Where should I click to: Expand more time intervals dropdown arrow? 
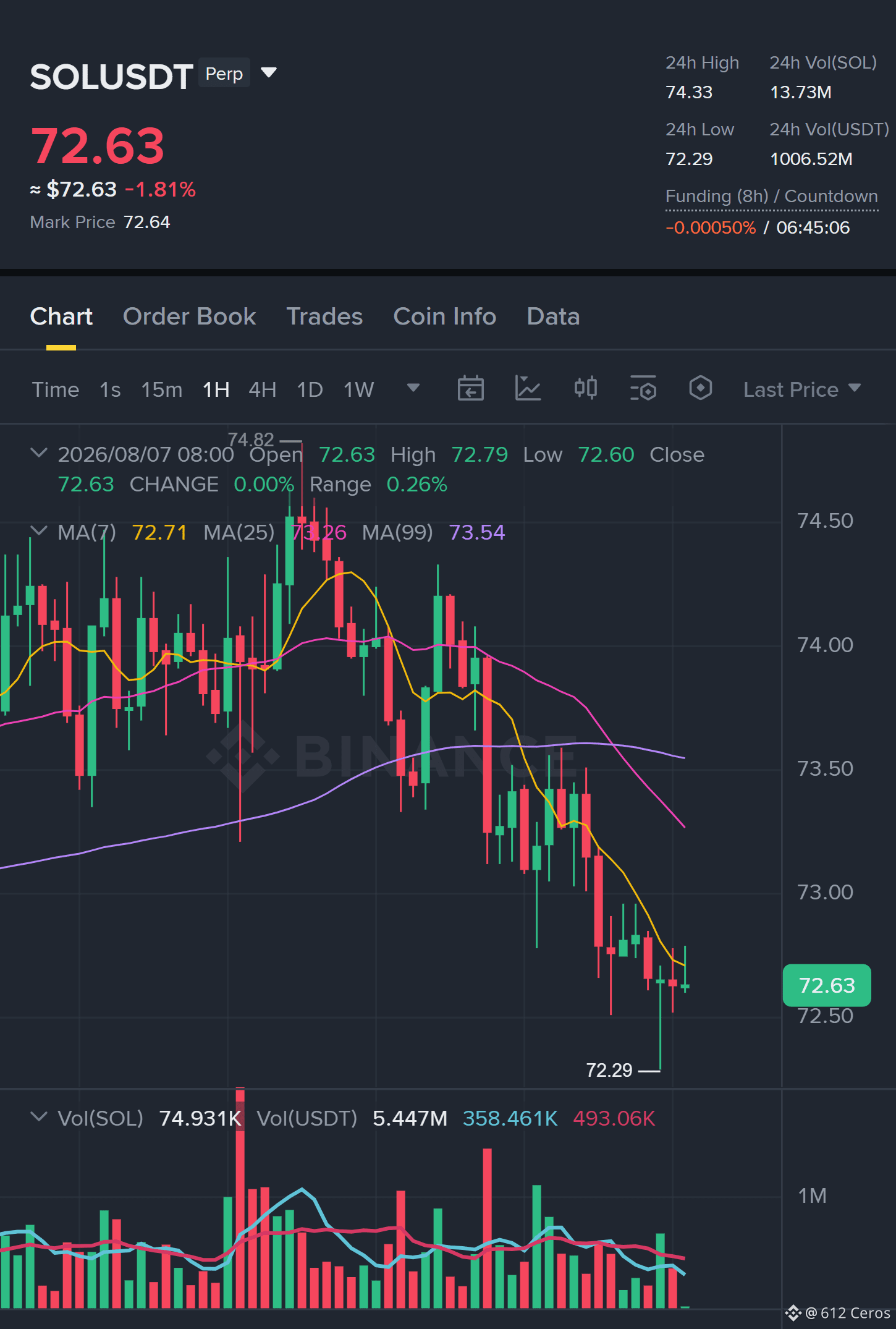click(413, 388)
